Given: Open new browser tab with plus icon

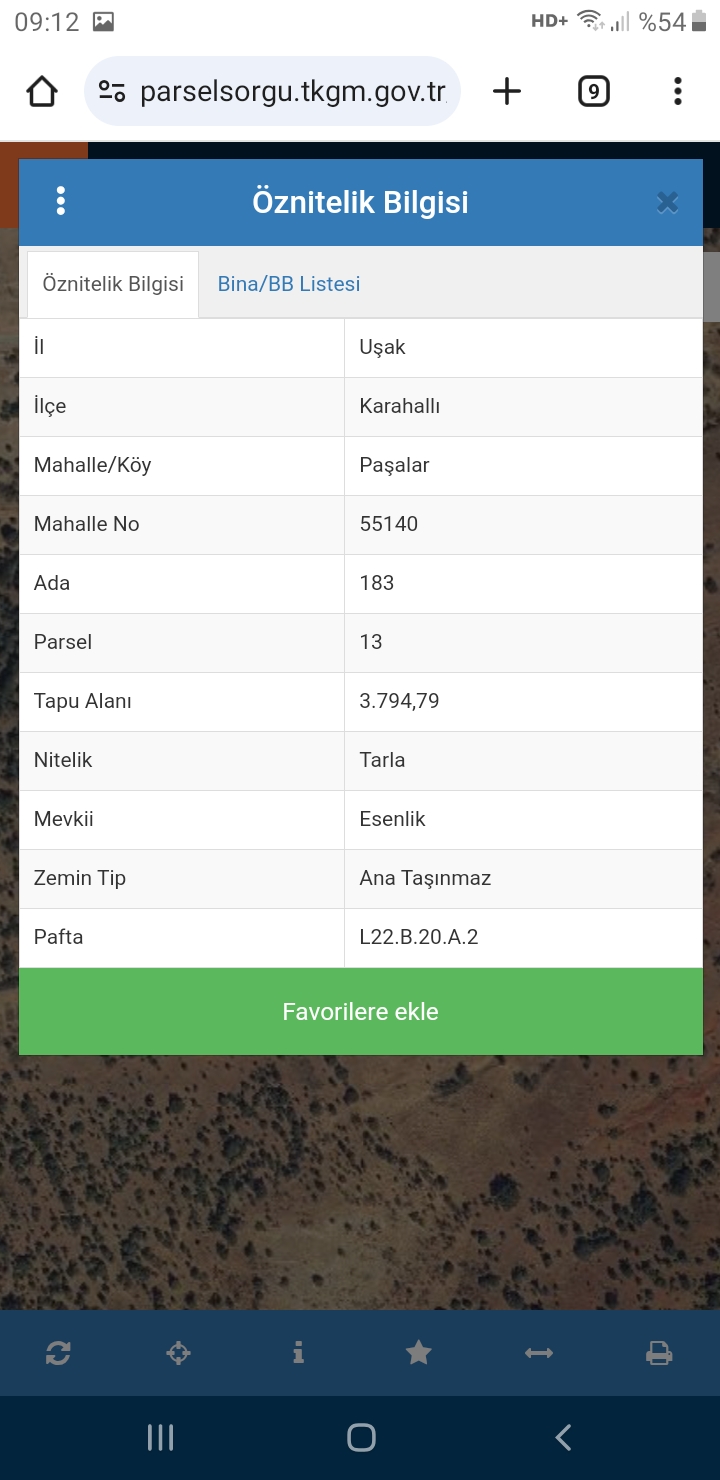Looking at the screenshot, I should pos(507,92).
